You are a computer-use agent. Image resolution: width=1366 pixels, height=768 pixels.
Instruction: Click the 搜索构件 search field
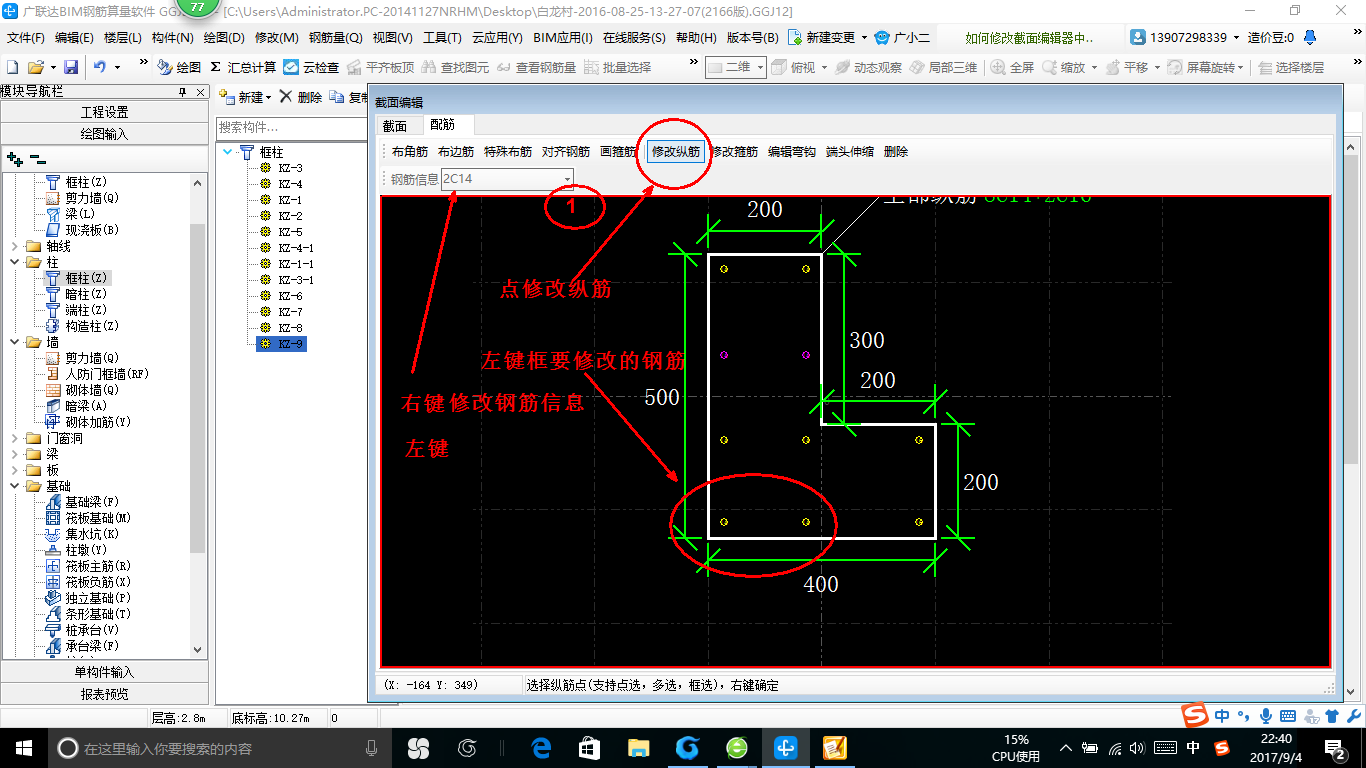[x=289, y=127]
